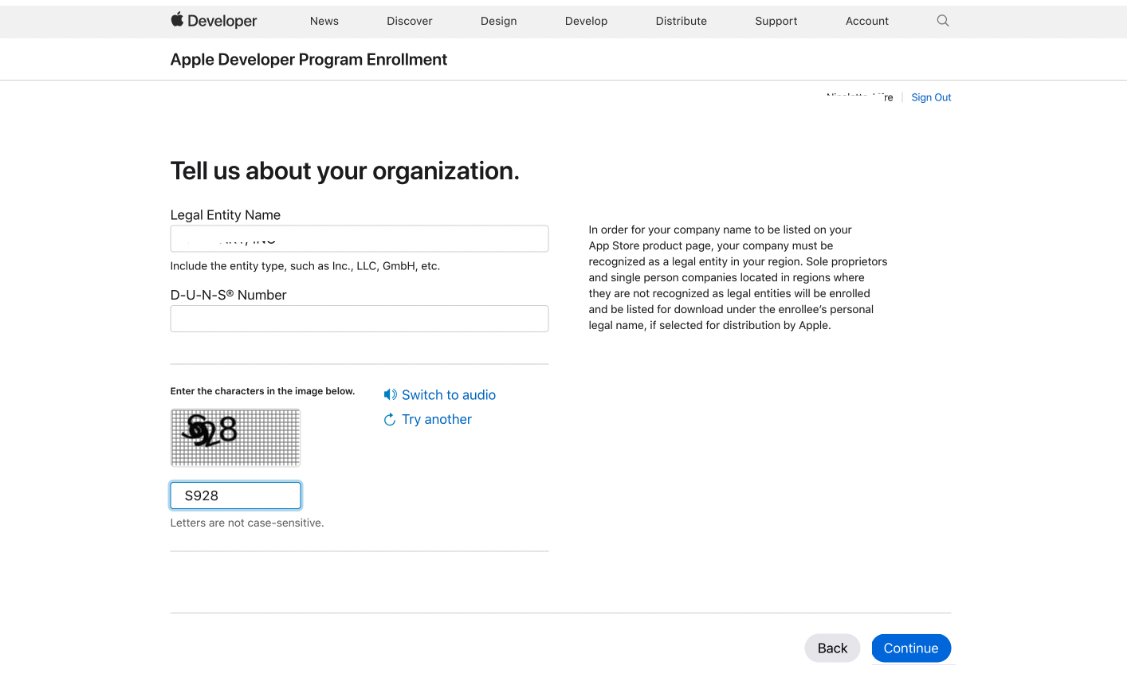Click Switch to audio link
The image size is (1127, 682).
tap(448, 395)
